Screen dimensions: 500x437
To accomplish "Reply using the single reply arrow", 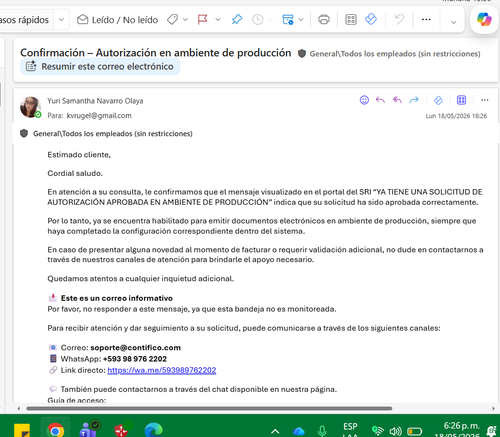I will (380, 100).
